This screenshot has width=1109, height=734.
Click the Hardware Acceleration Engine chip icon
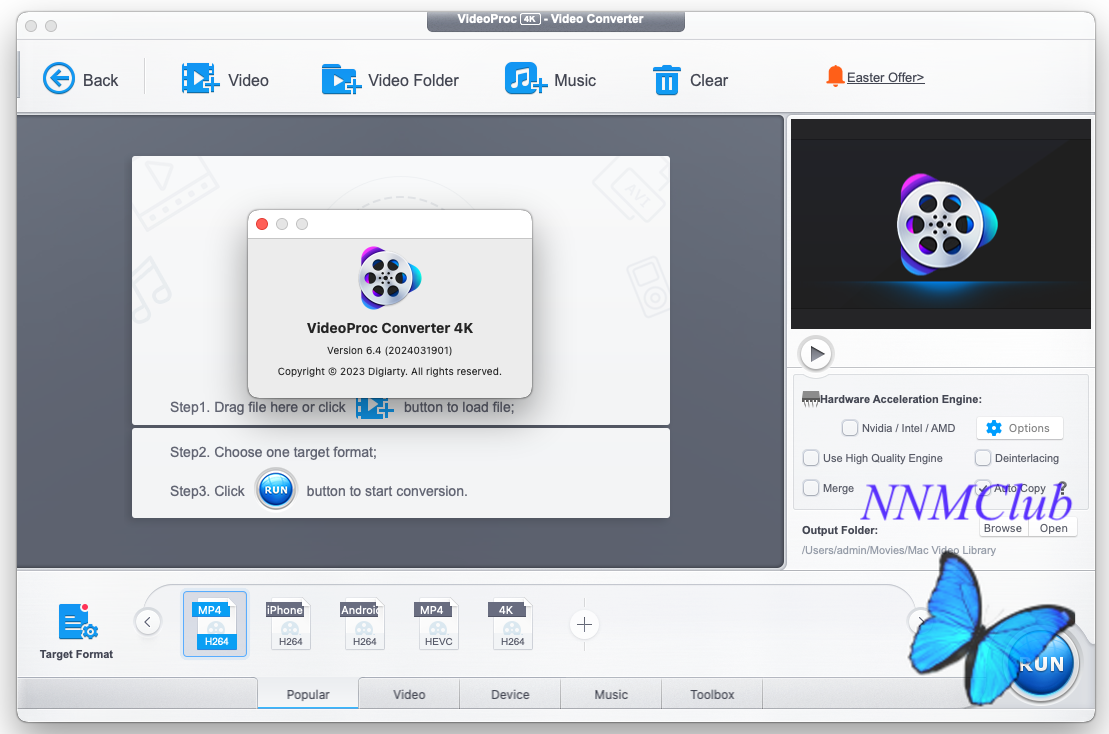tap(811, 399)
